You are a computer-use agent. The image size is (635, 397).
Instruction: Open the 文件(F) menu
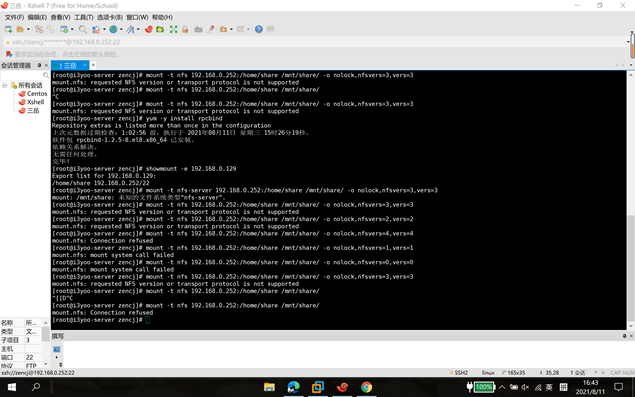[x=14, y=17]
